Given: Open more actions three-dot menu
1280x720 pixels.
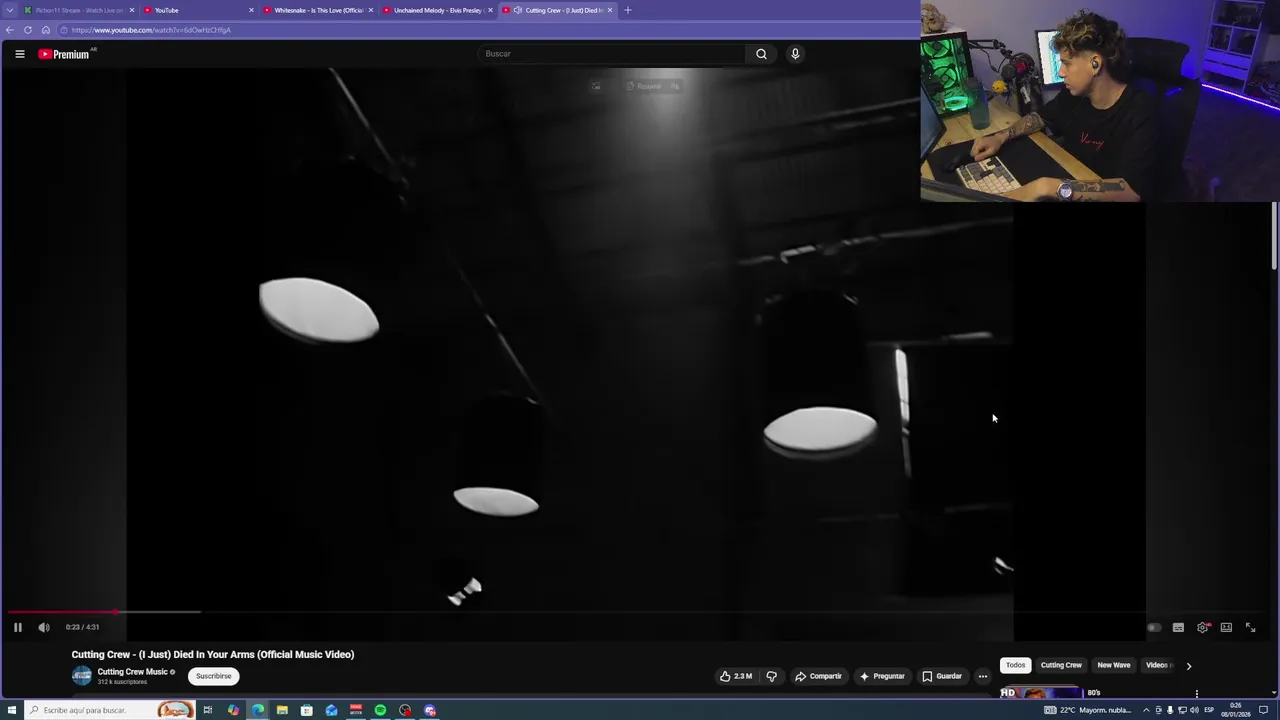Looking at the screenshot, I should [x=983, y=676].
